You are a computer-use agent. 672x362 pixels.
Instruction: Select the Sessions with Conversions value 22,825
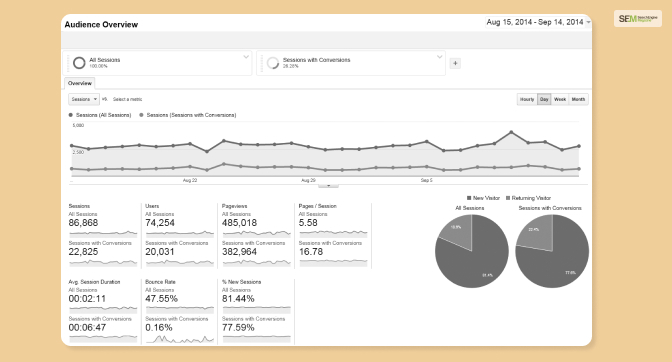[83, 251]
